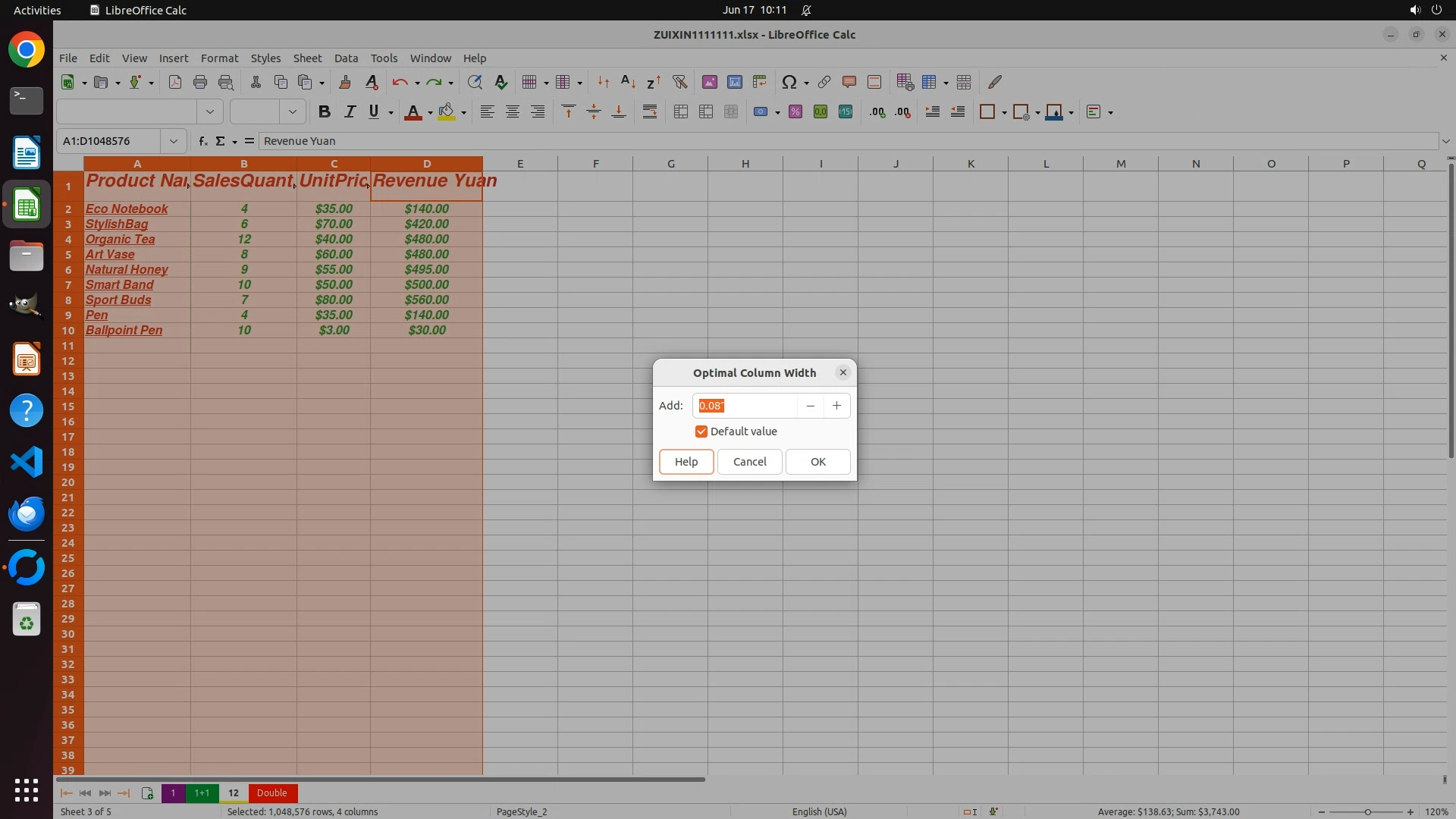Toggle Bold formatting
This screenshot has height=819, width=1456.
[x=325, y=111]
